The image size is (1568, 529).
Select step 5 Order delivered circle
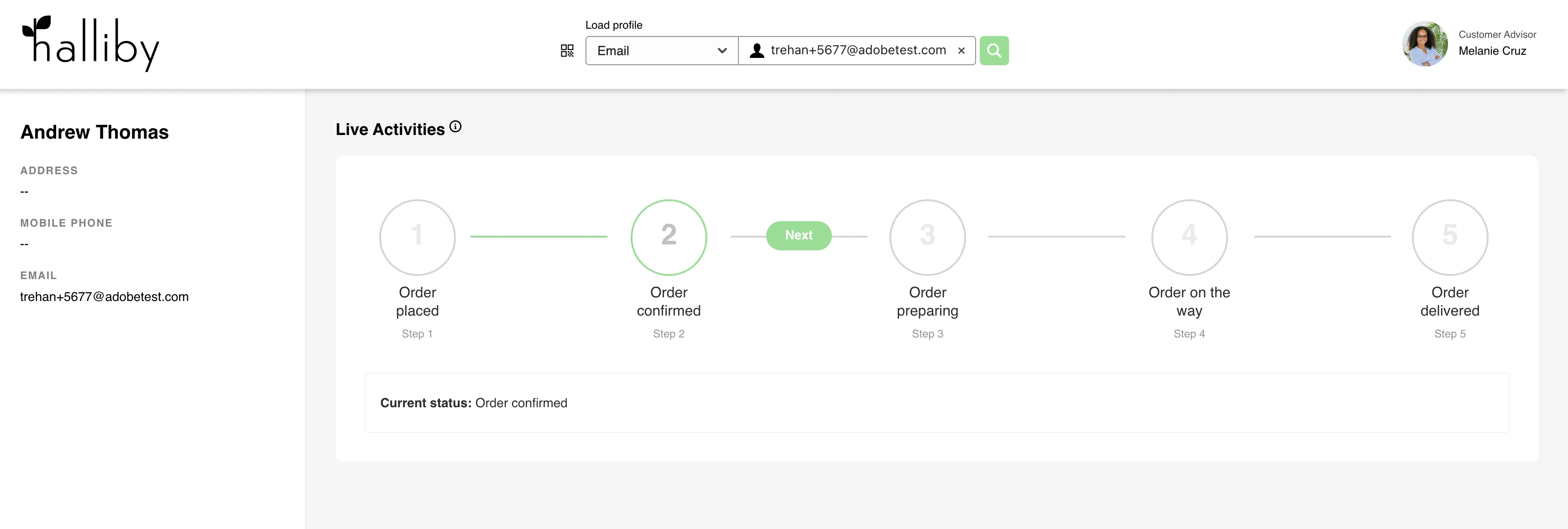[x=1449, y=237]
